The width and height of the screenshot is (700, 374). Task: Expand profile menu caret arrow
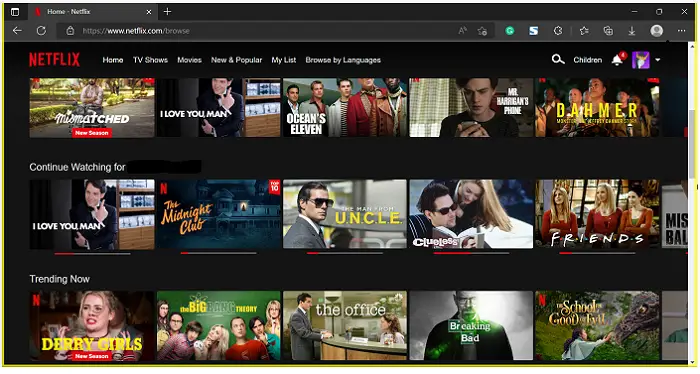point(658,60)
